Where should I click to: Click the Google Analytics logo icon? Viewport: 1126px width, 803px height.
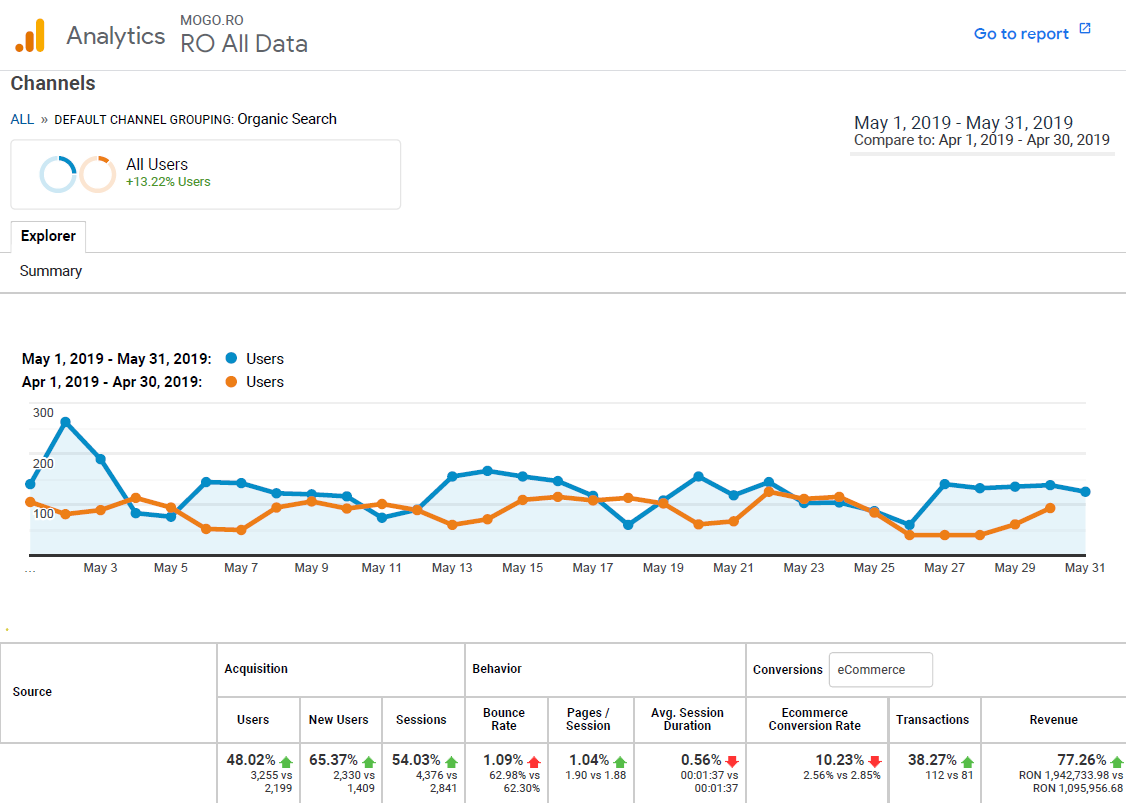(x=31, y=34)
